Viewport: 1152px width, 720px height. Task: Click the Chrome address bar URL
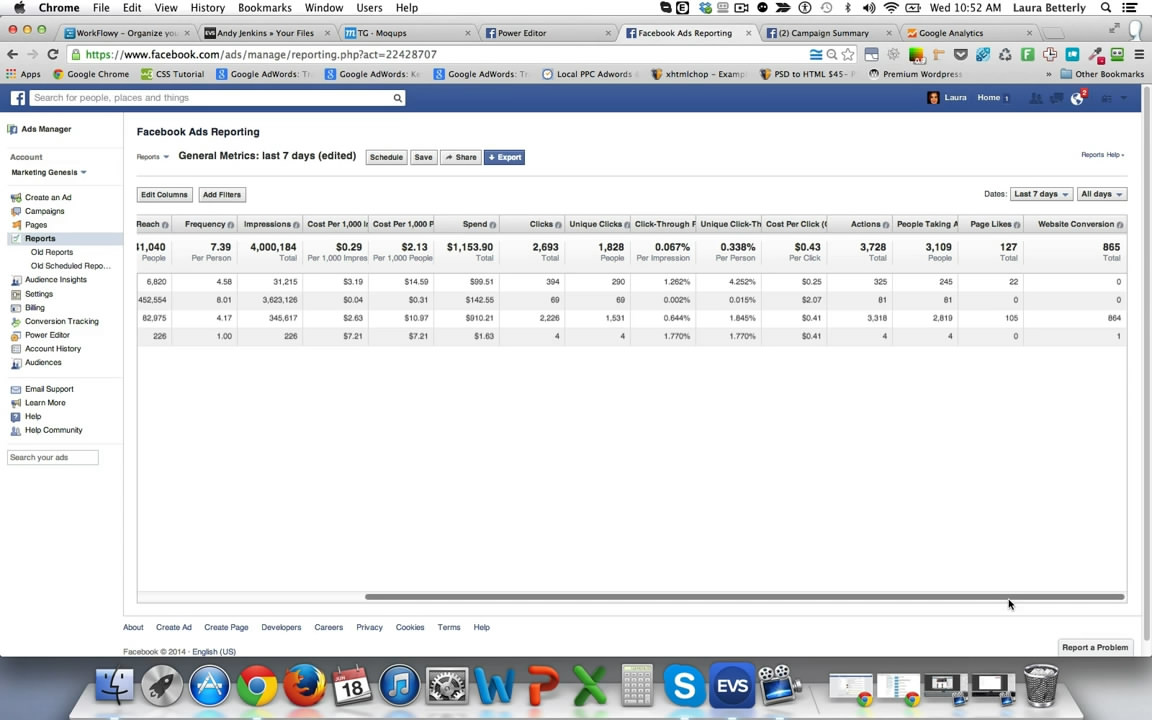tap(261, 54)
